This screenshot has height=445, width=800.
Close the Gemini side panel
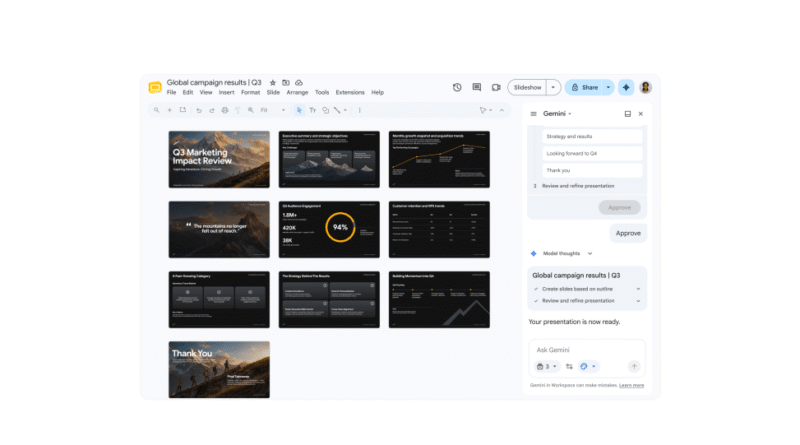point(641,114)
